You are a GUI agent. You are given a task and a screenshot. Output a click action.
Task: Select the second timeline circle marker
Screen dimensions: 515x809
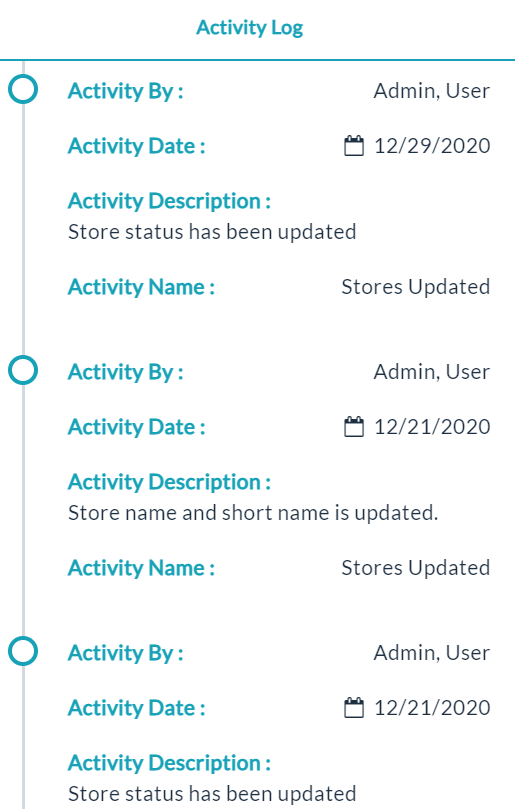coord(23,370)
